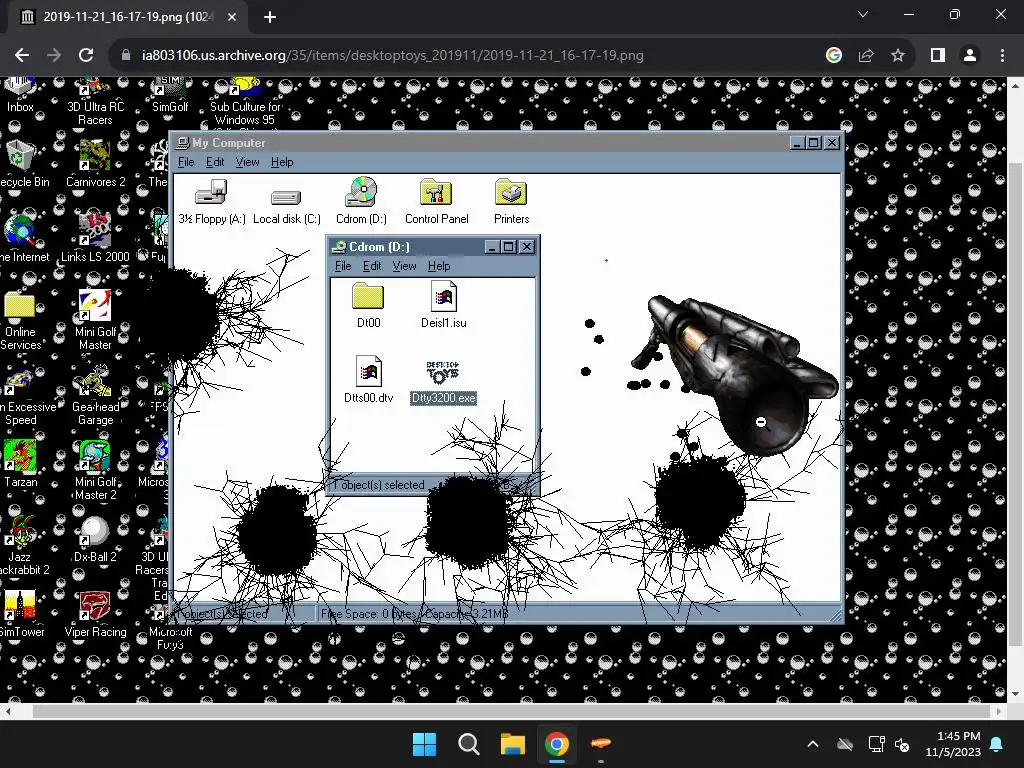Screen dimensions: 1024x768
Task: Open the Chrome profile avatar
Action: [970, 56]
